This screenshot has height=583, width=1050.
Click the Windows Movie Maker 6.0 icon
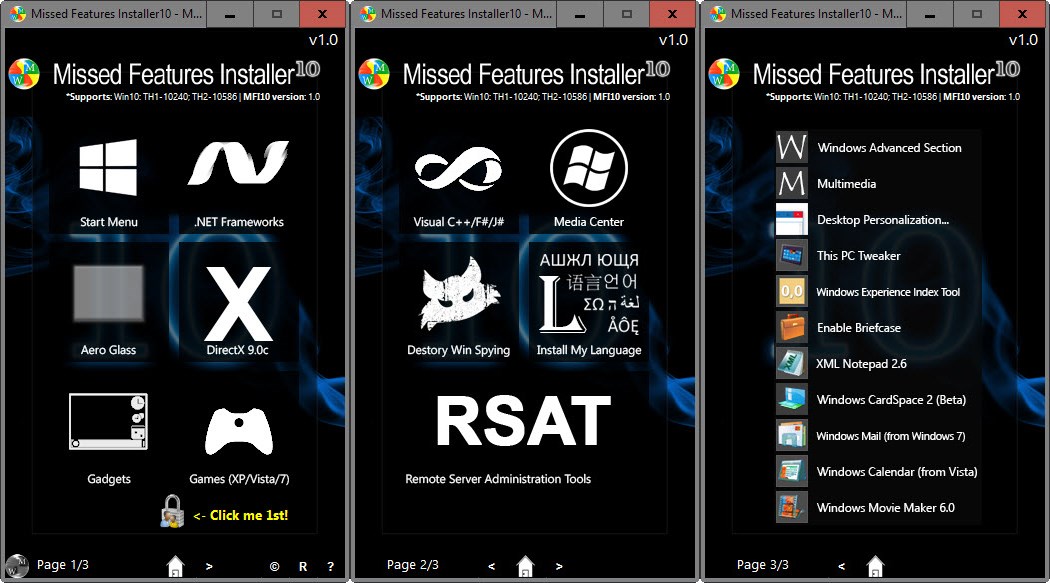coord(792,507)
